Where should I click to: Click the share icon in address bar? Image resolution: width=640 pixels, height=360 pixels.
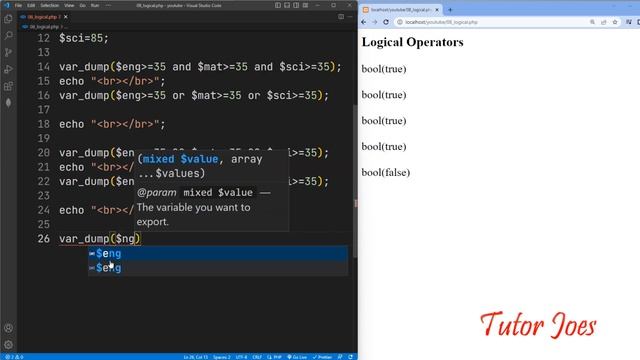pos(604,22)
